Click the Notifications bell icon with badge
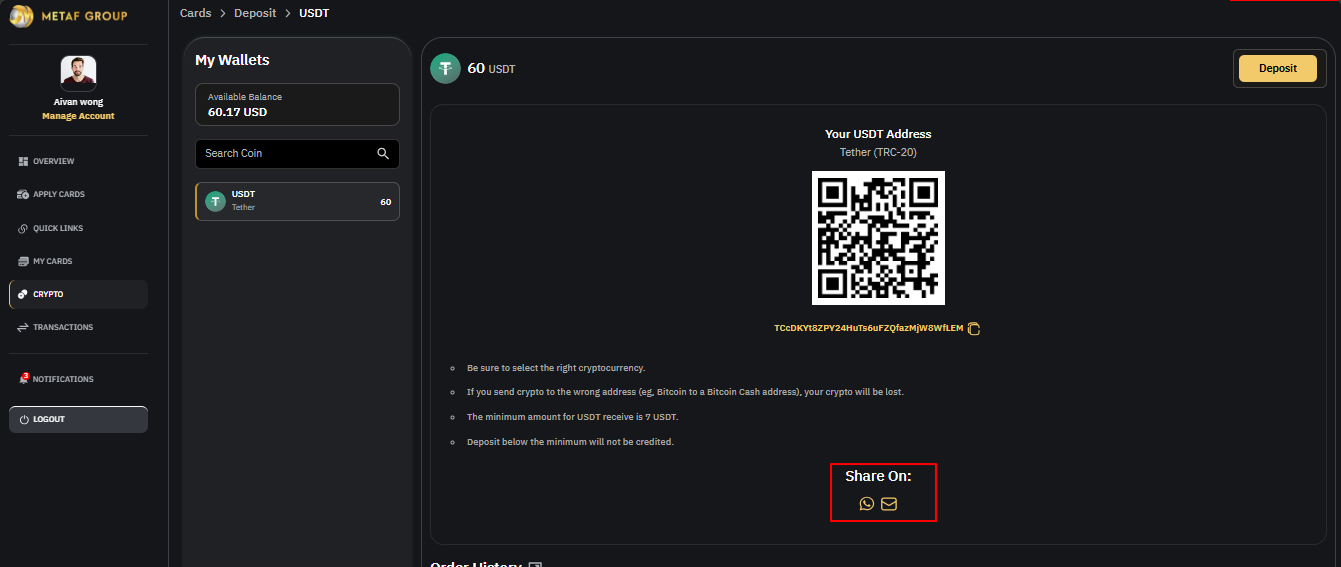The image size is (1341, 567). 24,378
